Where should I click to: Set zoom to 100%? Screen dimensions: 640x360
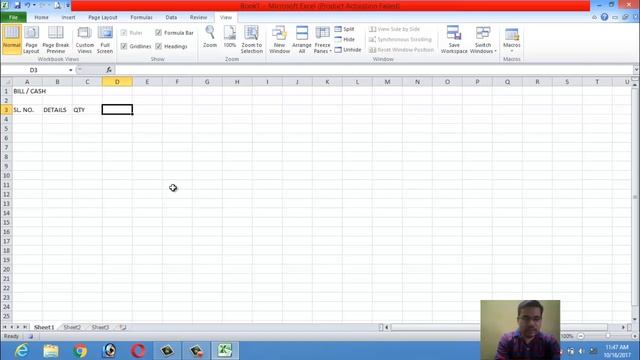tap(230, 37)
